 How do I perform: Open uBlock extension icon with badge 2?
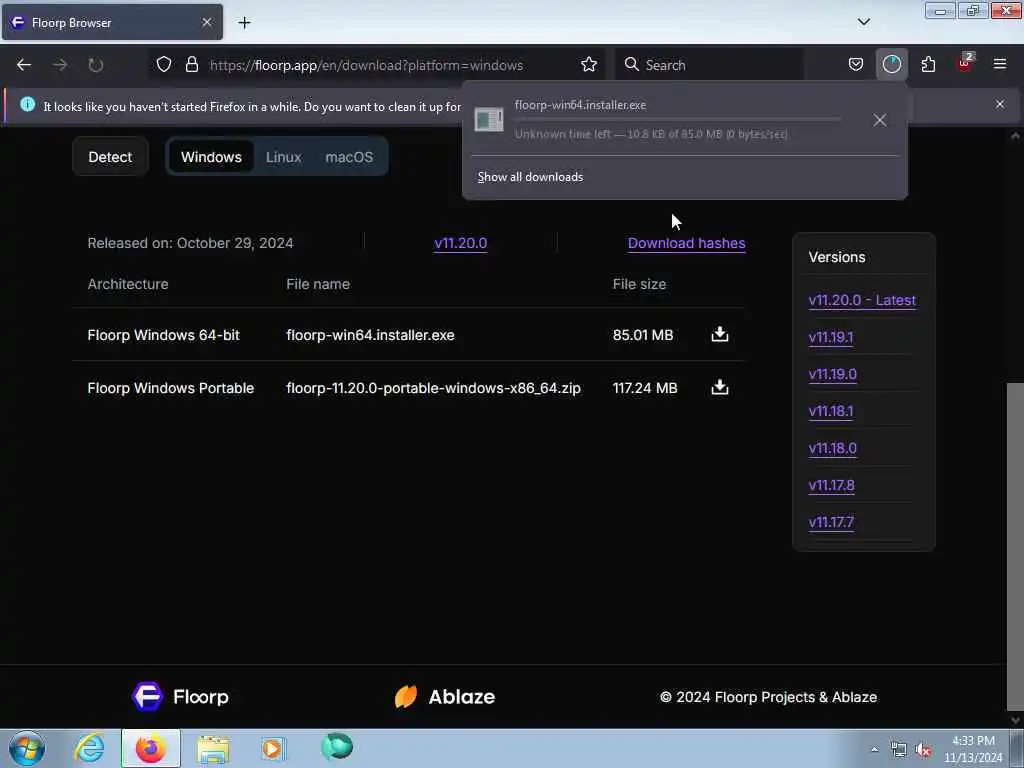(965, 63)
